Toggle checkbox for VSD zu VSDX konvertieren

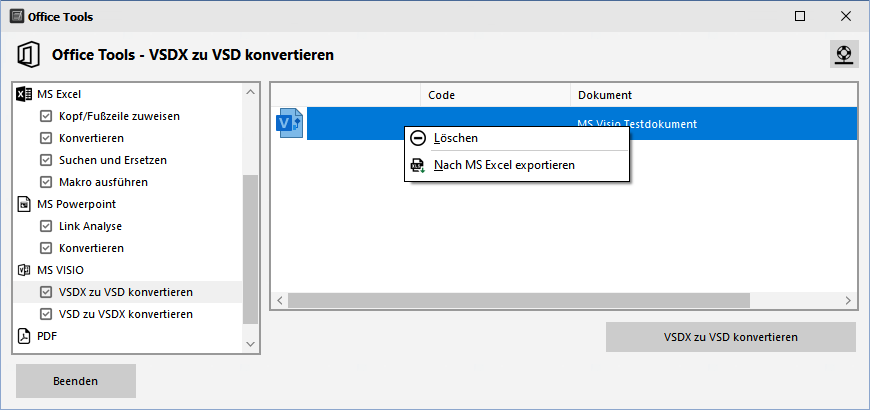pyautogui.click(x=46, y=314)
